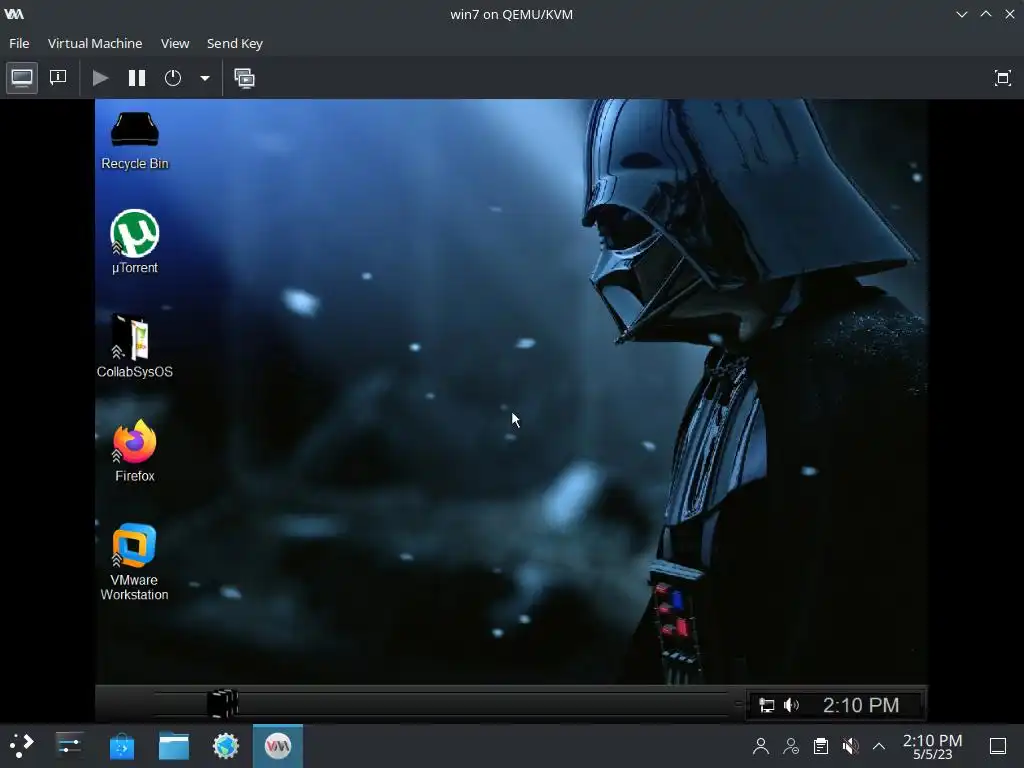Open the File menu
The height and width of the screenshot is (768, 1024).
[x=19, y=43]
